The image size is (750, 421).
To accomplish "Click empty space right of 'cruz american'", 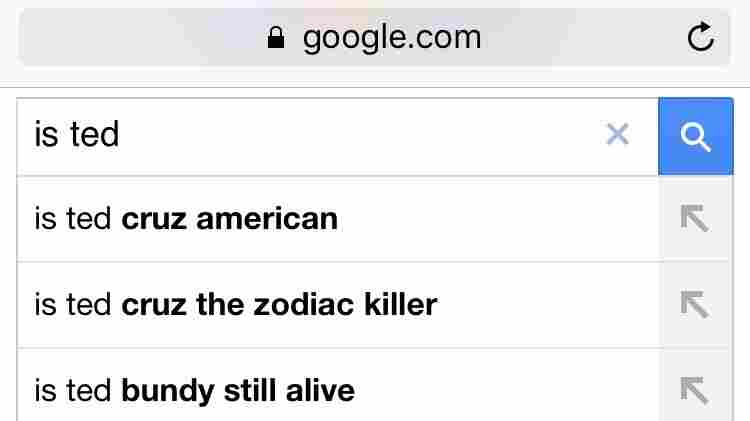I will (x=497, y=219).
